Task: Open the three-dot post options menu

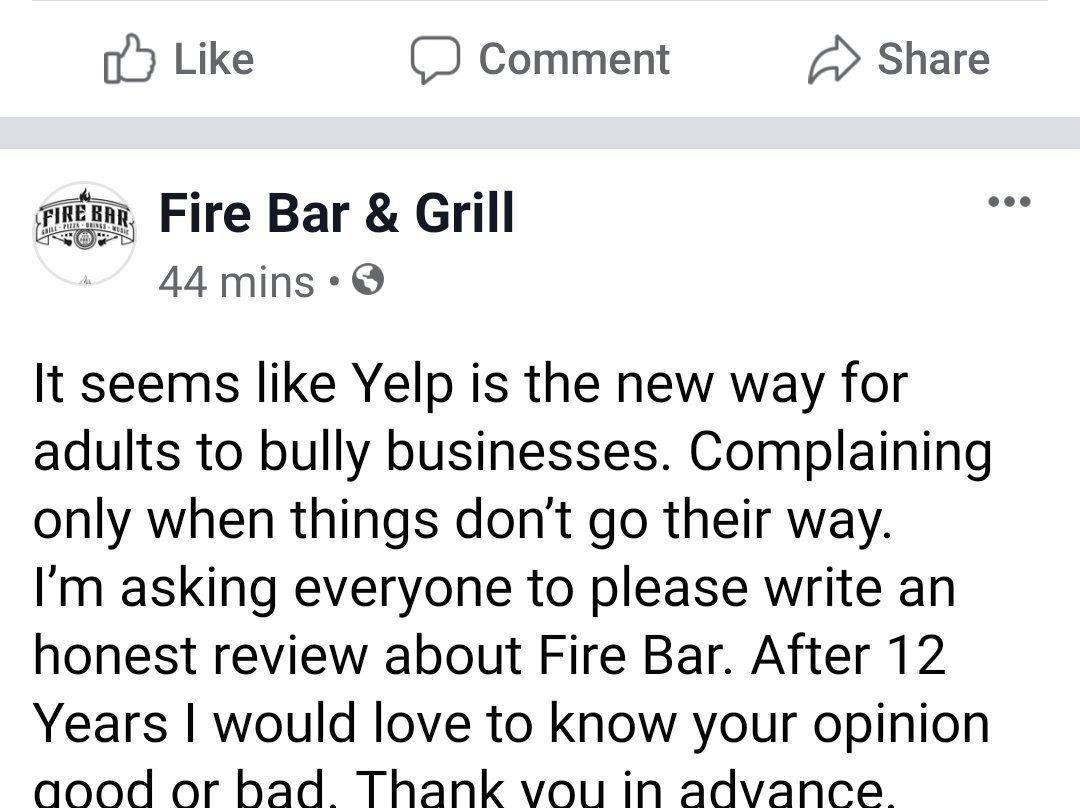Action: [1008, 201]
